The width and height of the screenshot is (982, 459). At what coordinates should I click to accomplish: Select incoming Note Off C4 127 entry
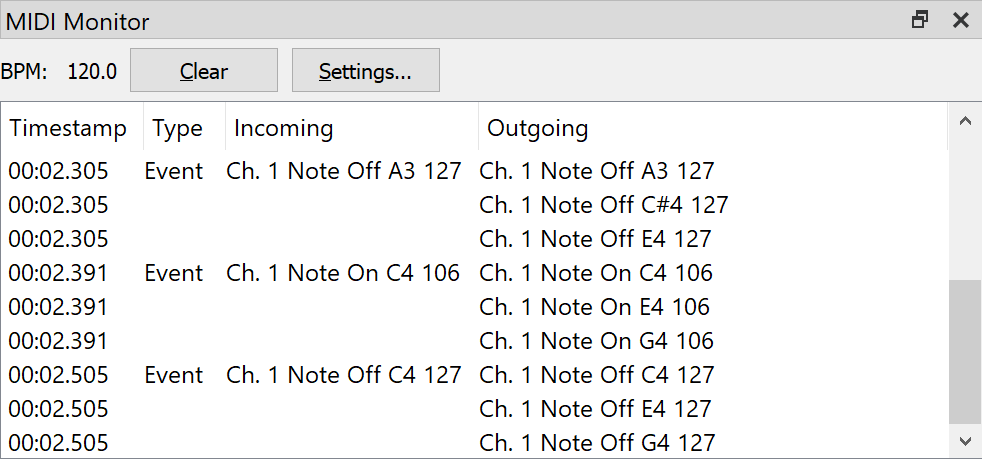click(343, 374)
